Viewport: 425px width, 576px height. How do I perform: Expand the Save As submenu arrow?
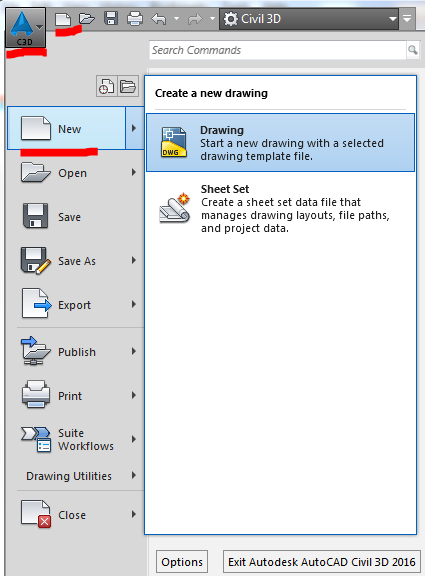pyautogui.click(x=134, y=260)
